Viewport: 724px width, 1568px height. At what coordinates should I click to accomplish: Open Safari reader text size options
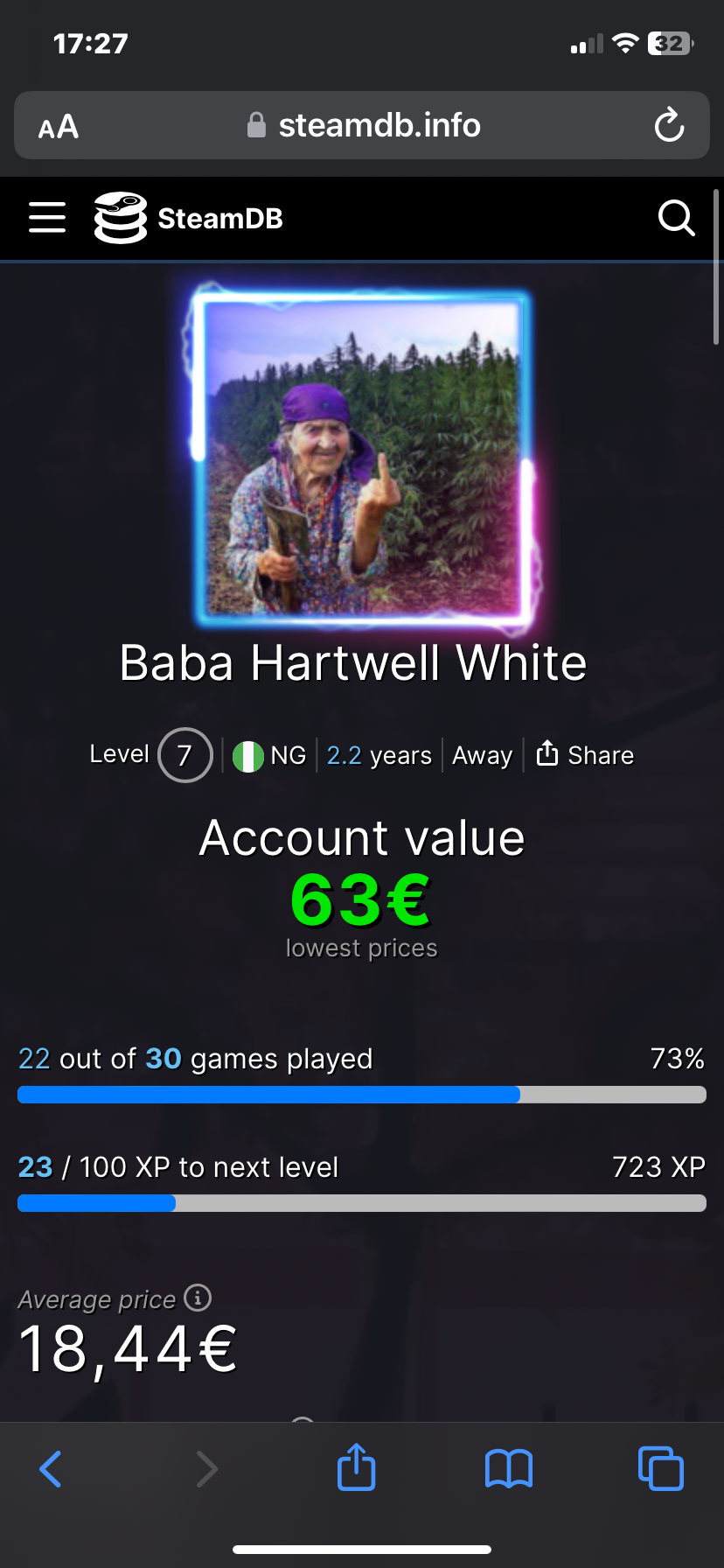[x=59, y=127]
